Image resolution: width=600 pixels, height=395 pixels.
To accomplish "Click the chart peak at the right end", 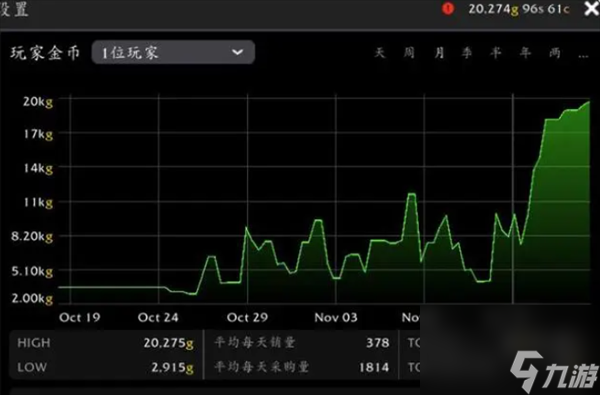I will point(589,102).
